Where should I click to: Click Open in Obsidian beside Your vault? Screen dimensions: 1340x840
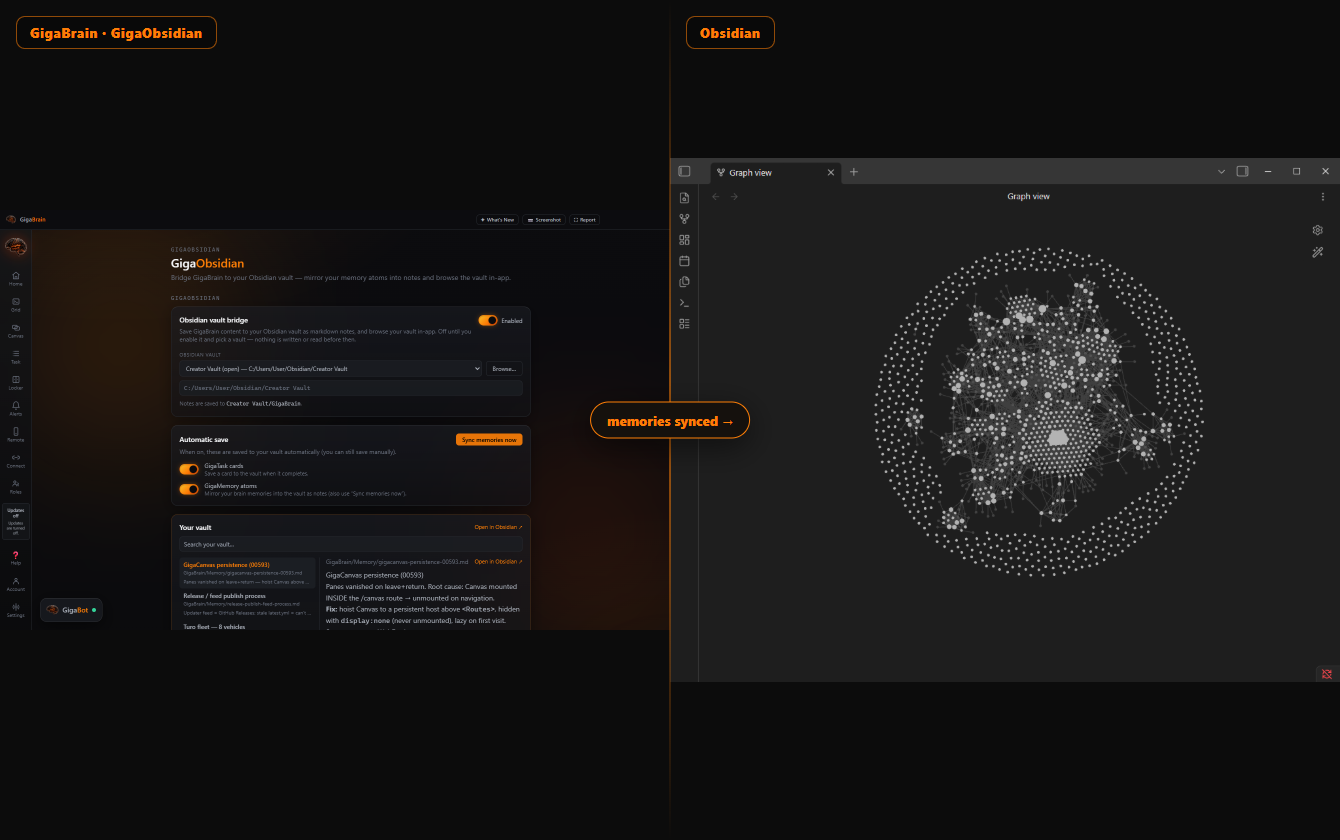(498, 527)
